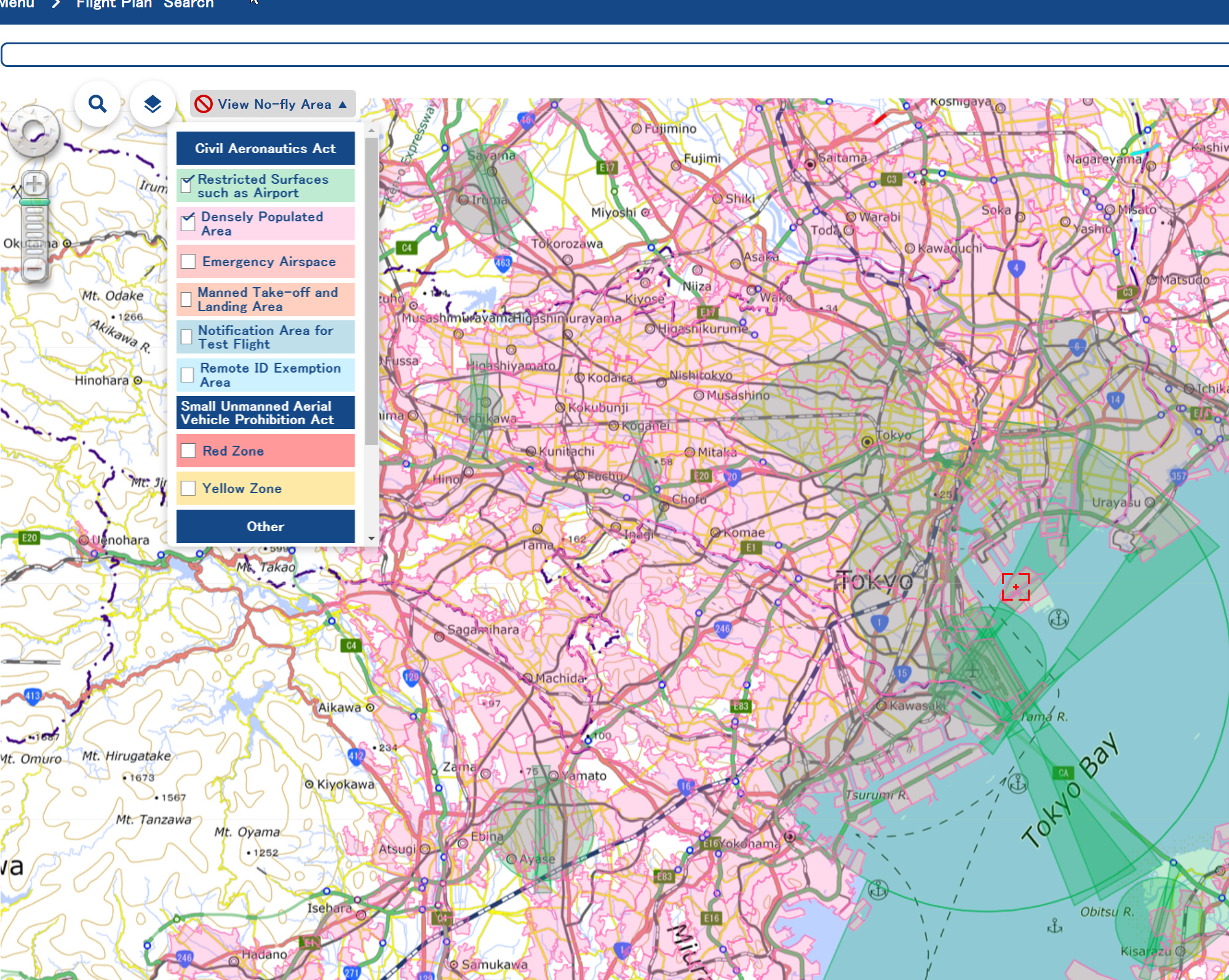Click Flight Plan Search breadcrumb
This screenshot has height=980, width=1229.
(145, 4)
